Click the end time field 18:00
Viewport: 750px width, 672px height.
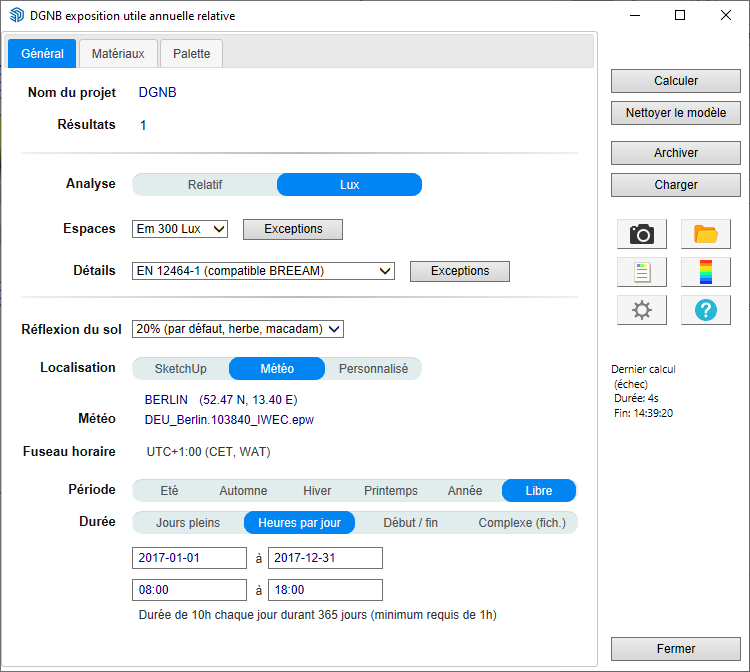click(x=325, y=590)
